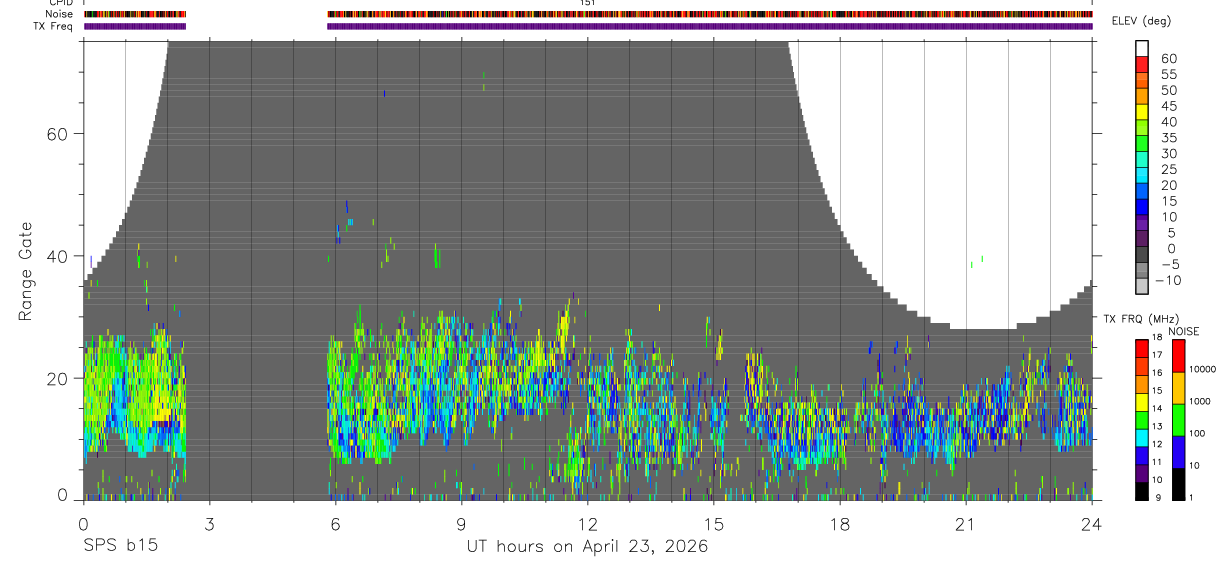
Task: Click the '1000' value on NOISE scale
Action: pyautogui.click(x=1200, y=401)
